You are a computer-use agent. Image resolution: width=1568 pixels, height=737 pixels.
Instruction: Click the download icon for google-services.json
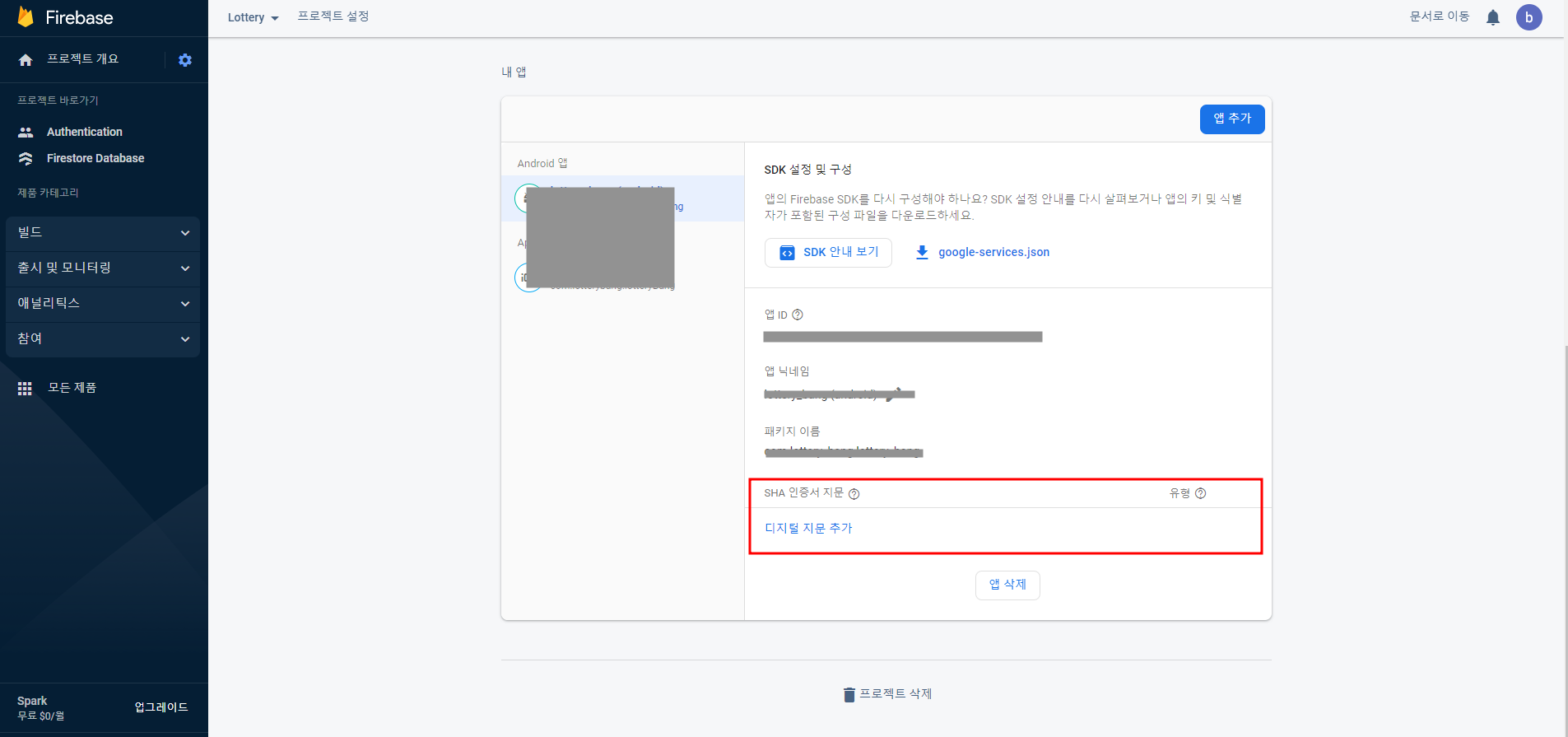922,253
